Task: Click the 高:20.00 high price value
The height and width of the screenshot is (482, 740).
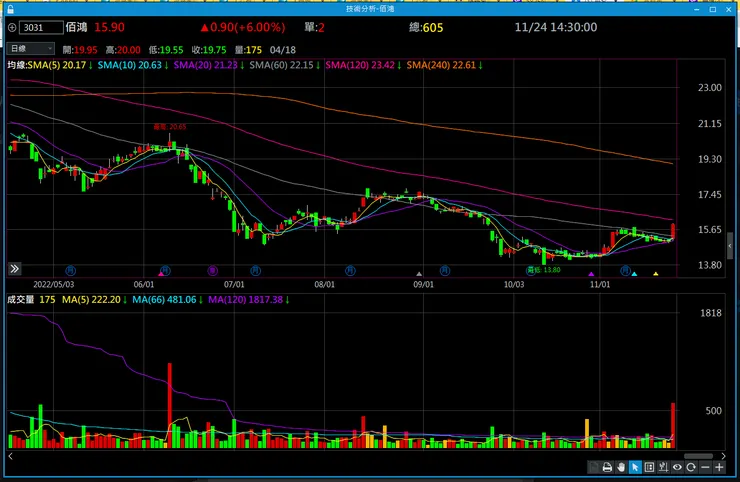Action: 123,50
